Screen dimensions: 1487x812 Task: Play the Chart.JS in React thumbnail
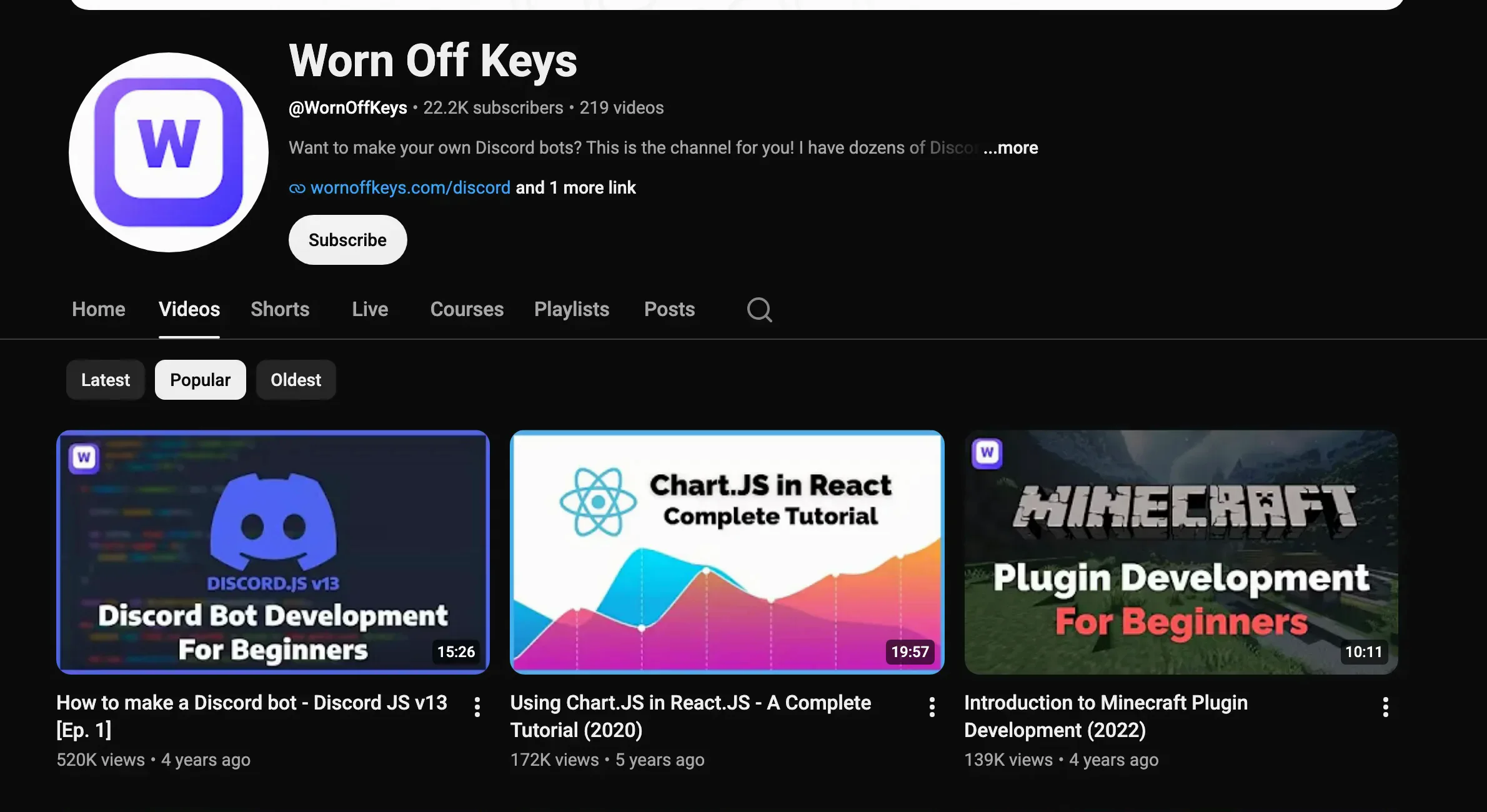pyautogui.click(x=727, y=552)
